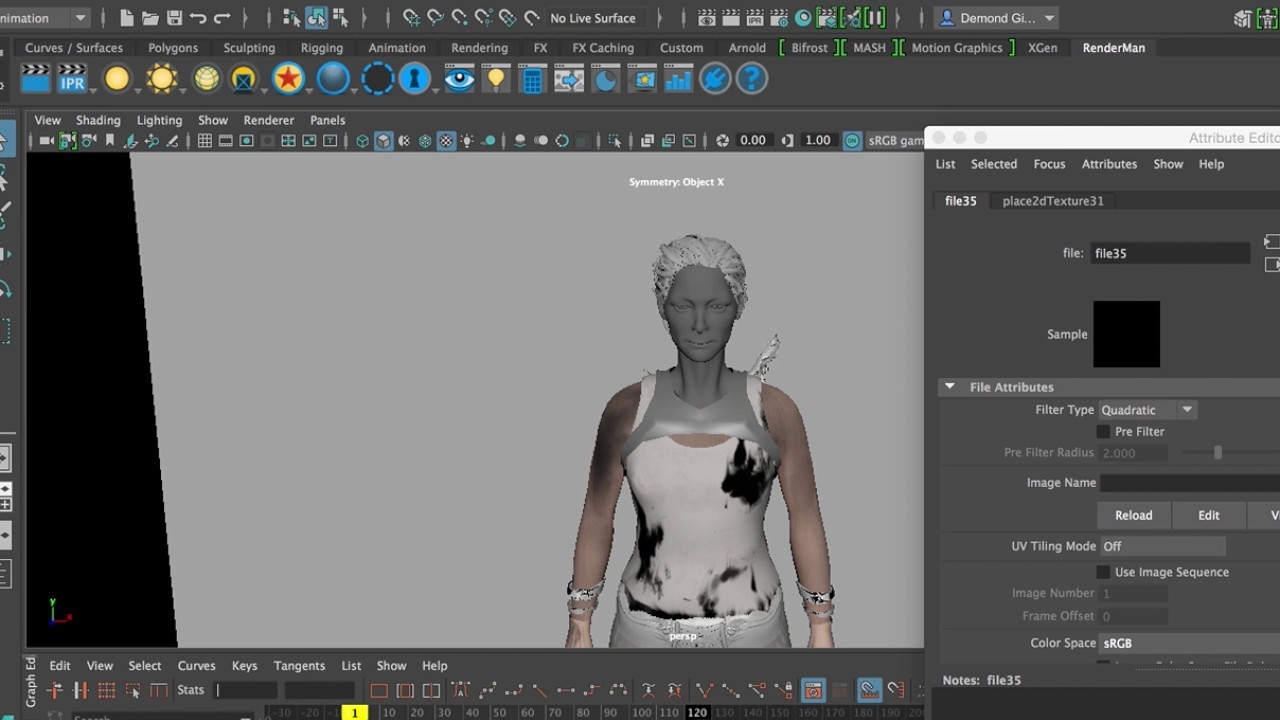Image resolution: width=1280 pixels, height=720 pixels.
Task: Click the Pixar red star ball icon
Action: 288,79
